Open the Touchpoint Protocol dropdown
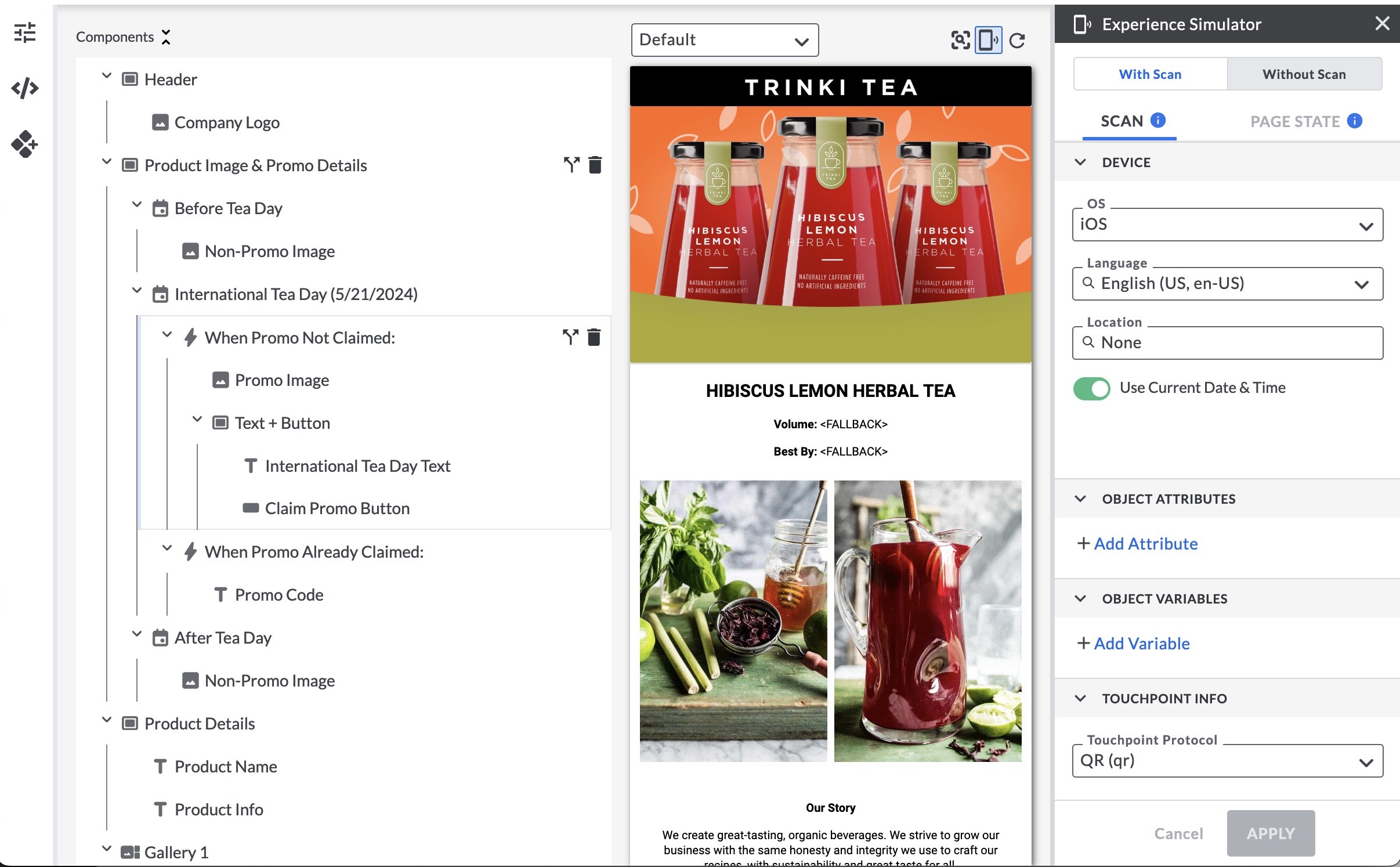 pyautogui.click(x=1227, y=761)
